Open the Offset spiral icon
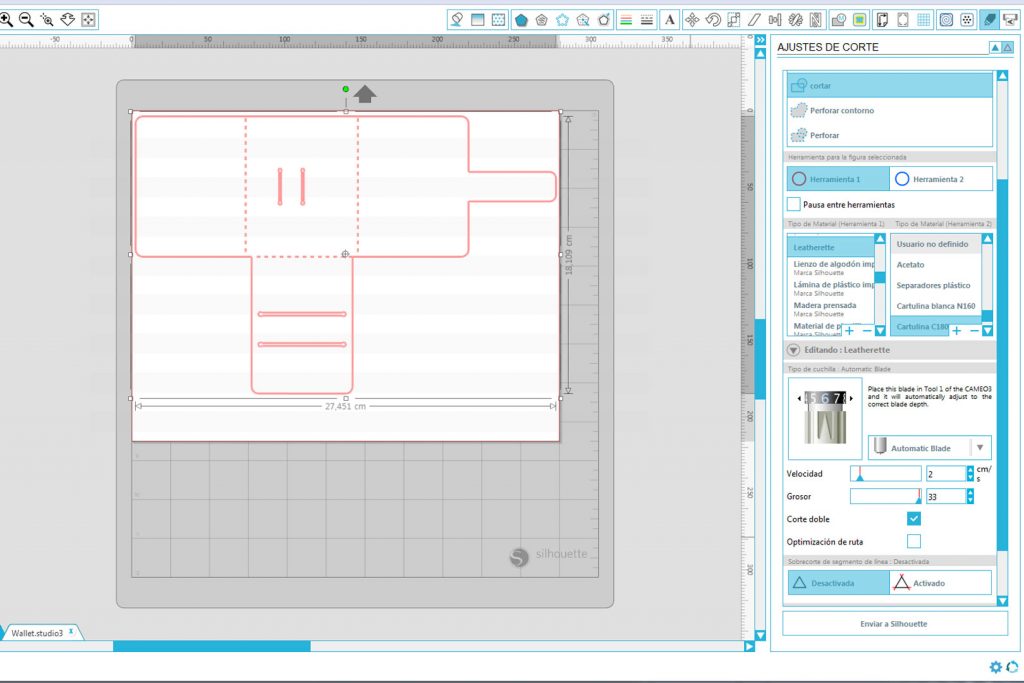This screenshot has height=683, width=1024. pos(946,20)
